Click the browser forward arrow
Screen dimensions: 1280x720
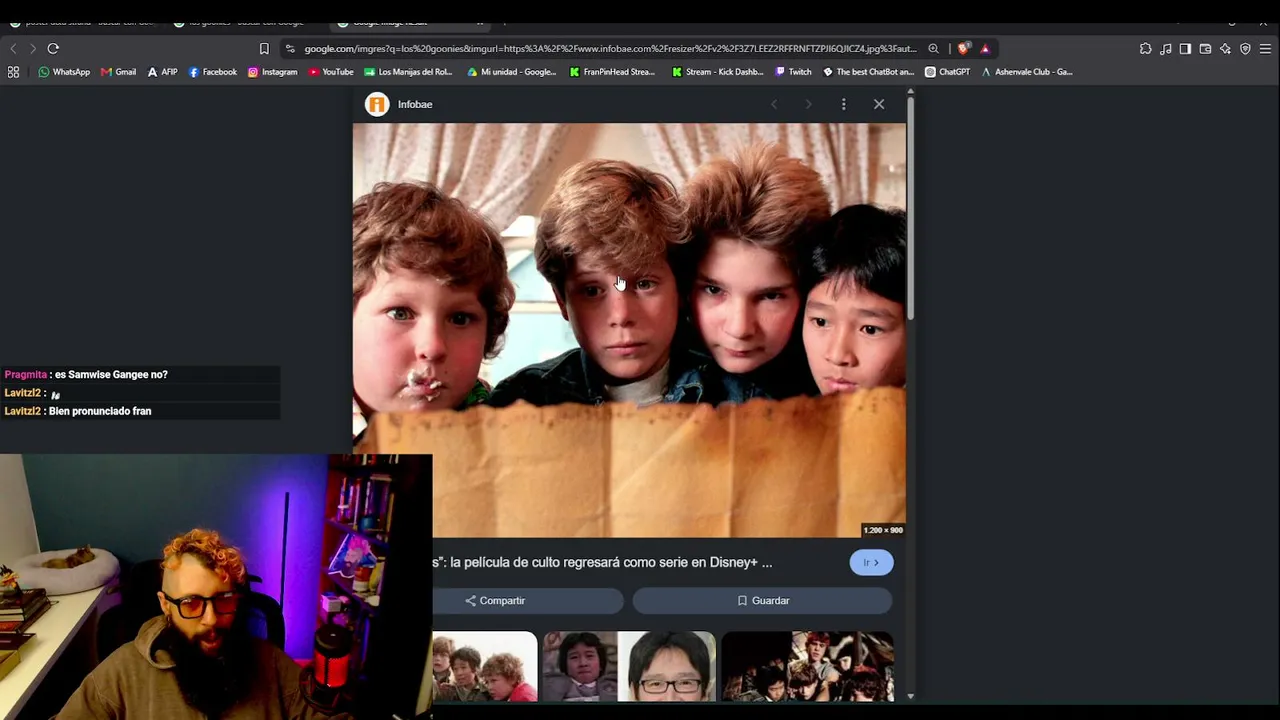pos(33,48)
